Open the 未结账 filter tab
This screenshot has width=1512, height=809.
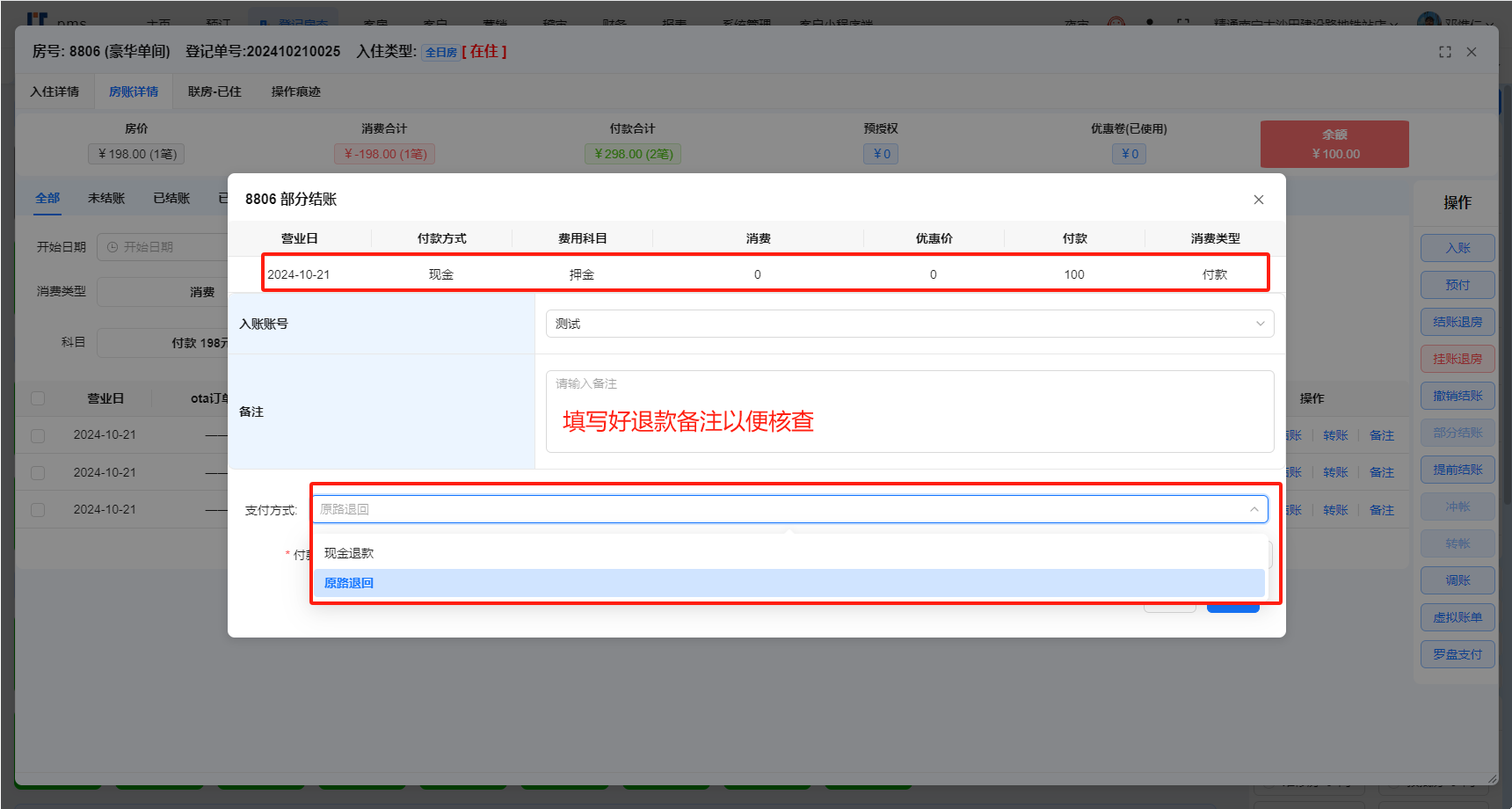click(106, 199)
